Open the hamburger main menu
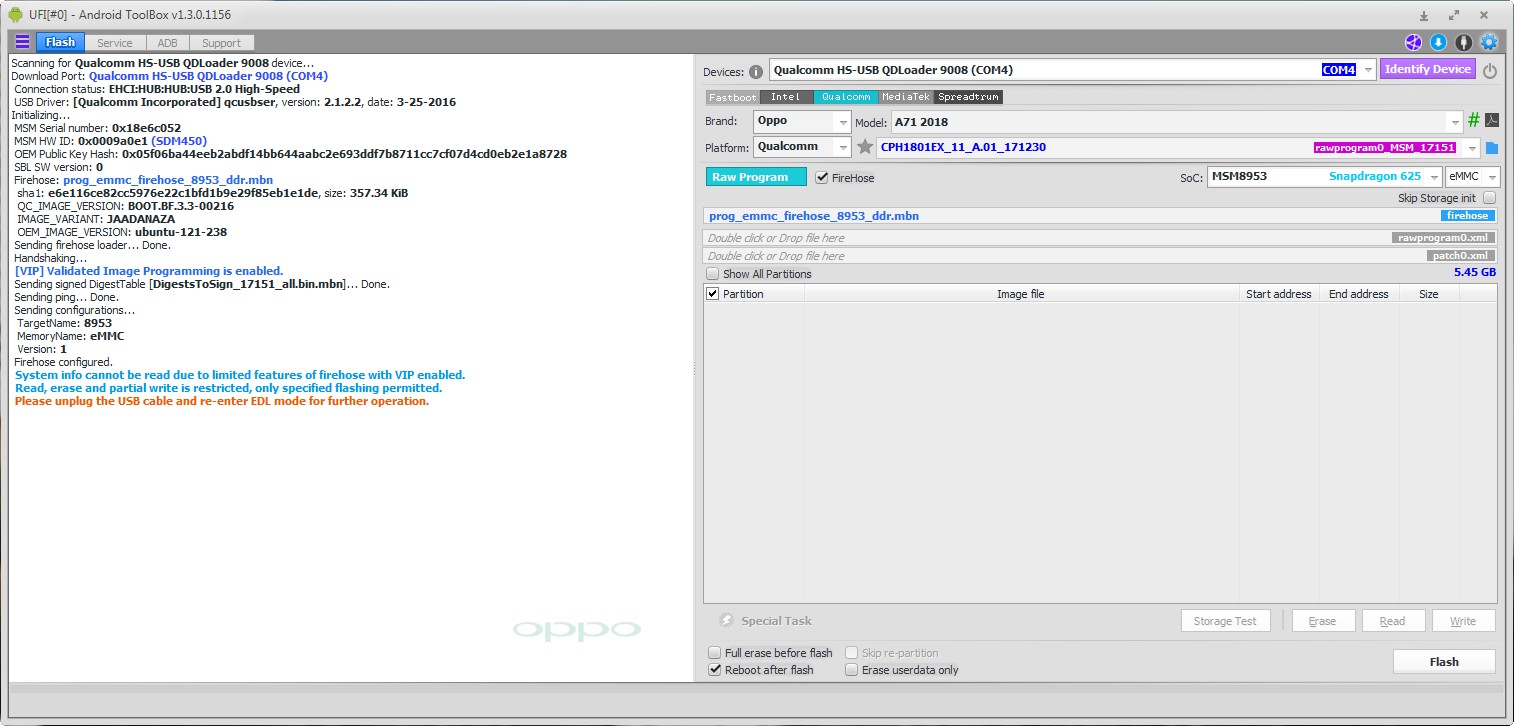1514x726 pixels. pyautogui.click(x=22, y=42)
